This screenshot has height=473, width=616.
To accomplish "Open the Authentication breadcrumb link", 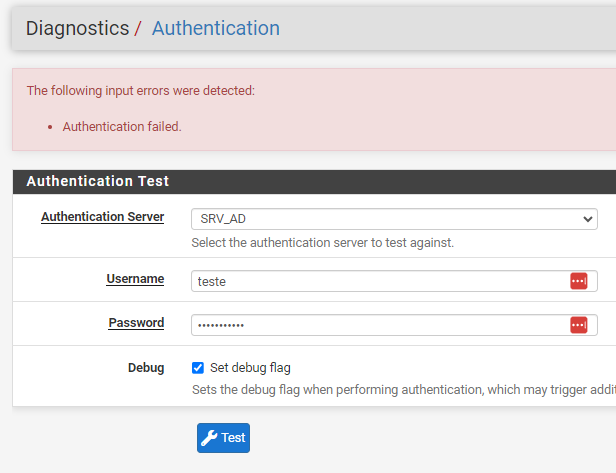I will pyautogui.click(x=215, y=28).
